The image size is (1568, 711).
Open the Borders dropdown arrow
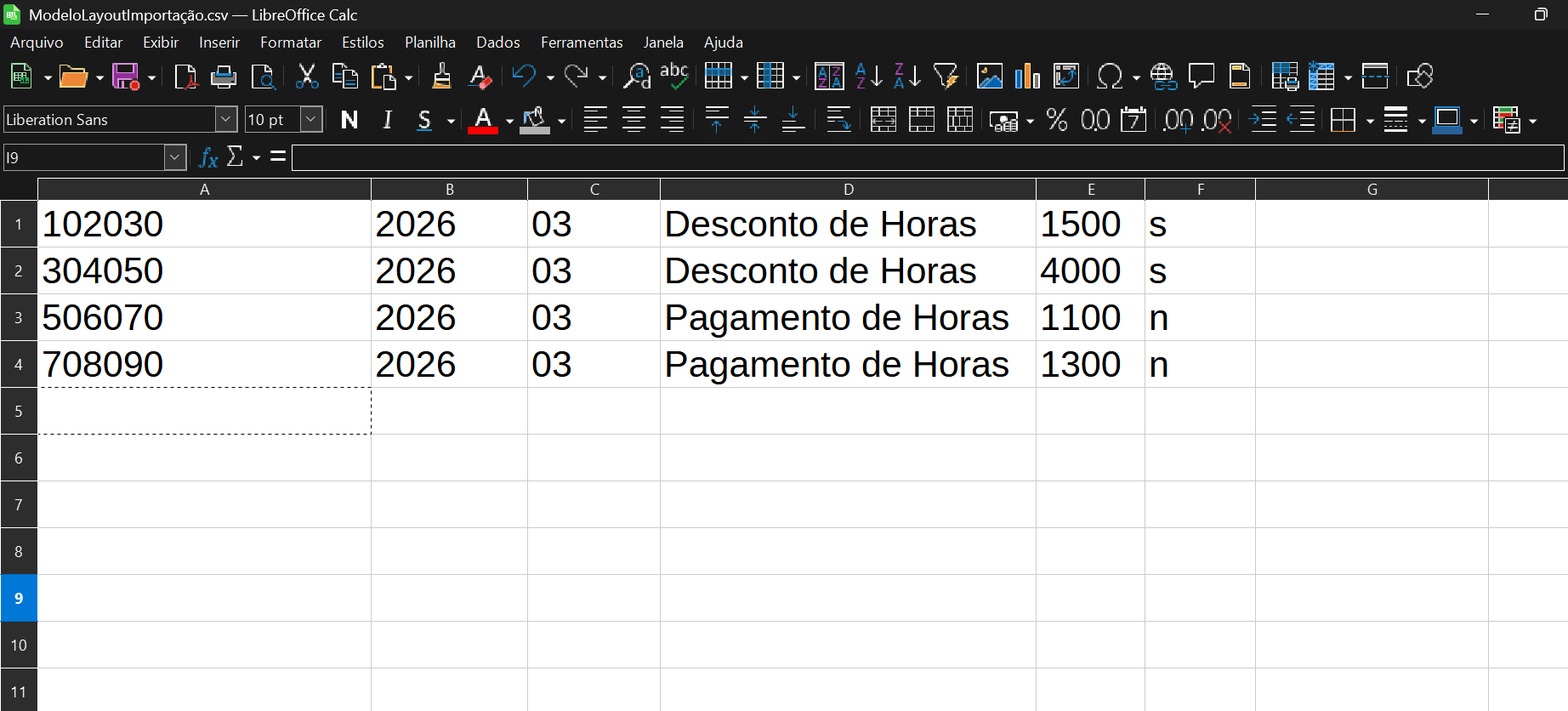[1370, 121]
